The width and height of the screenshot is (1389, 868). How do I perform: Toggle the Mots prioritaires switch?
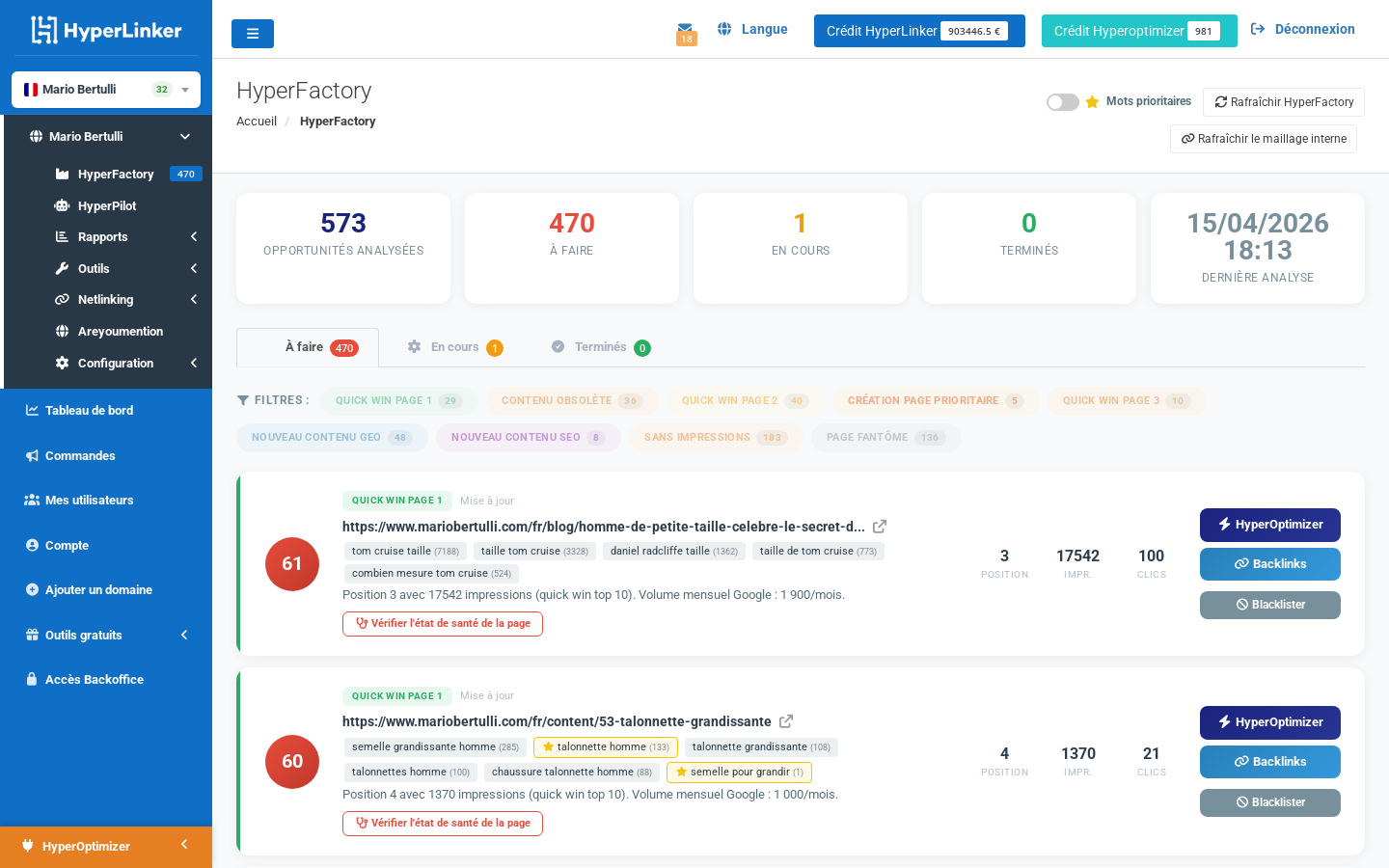point(1062,102)
